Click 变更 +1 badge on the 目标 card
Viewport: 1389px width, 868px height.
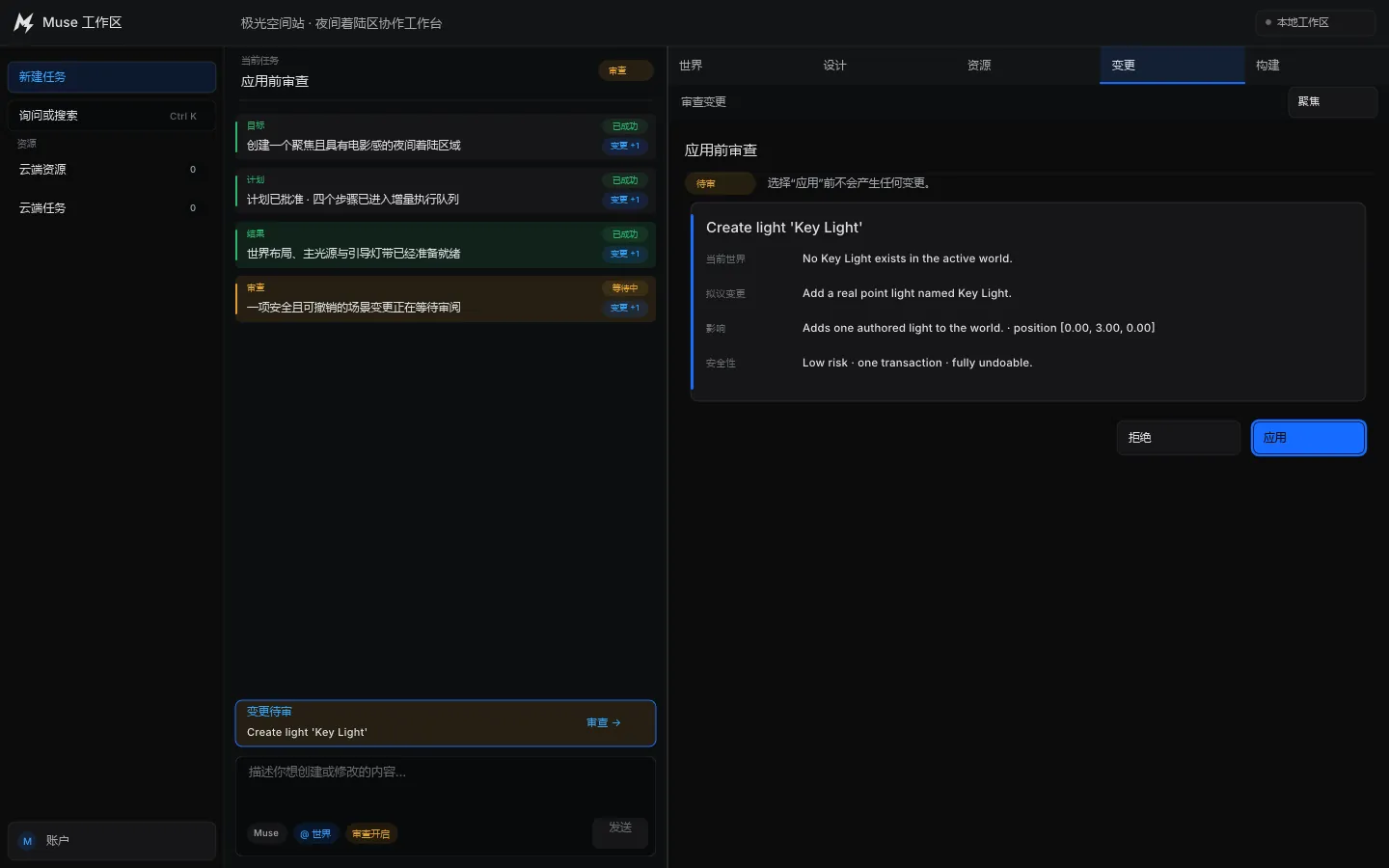[625, 147]
